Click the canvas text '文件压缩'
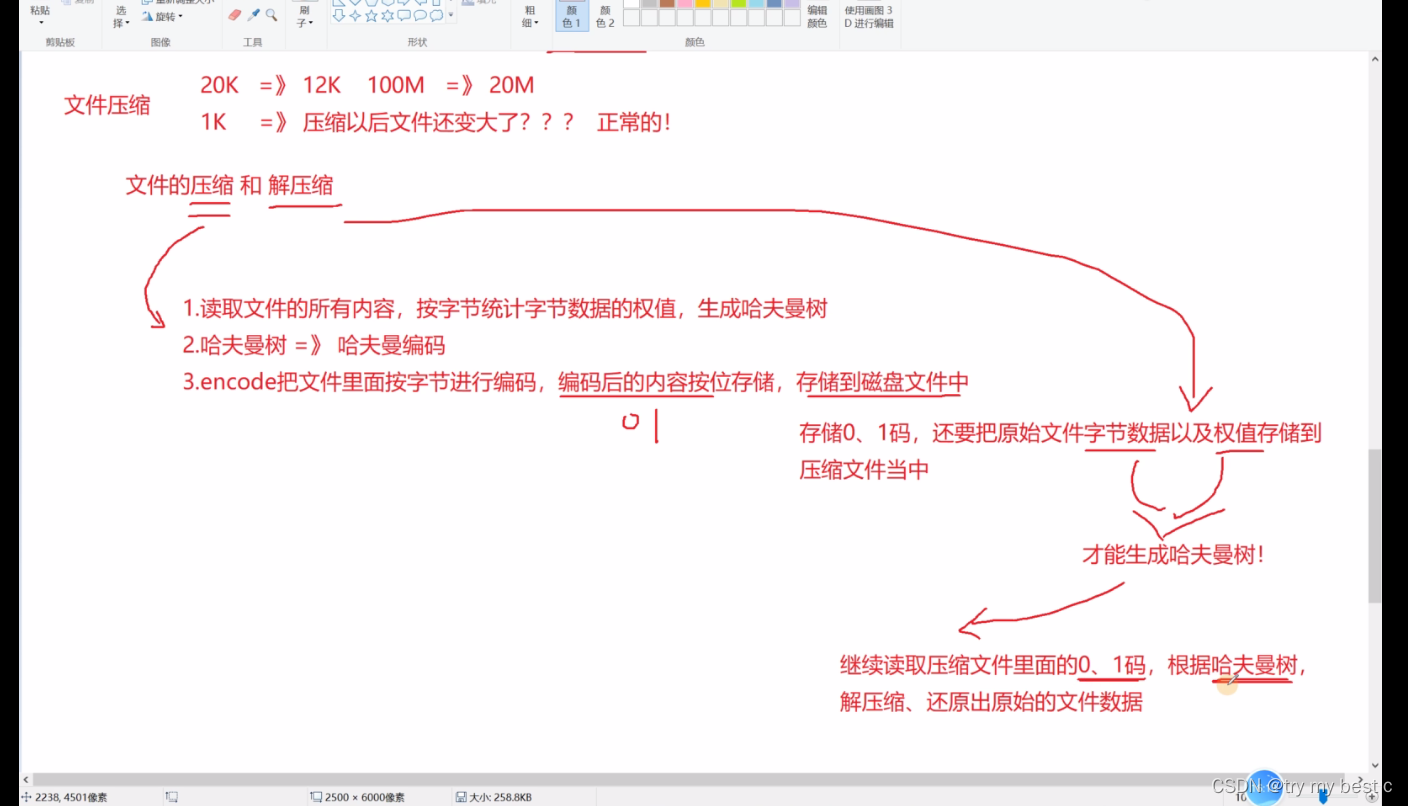Viewport: 1408px width, 806px height. point(107,105)
